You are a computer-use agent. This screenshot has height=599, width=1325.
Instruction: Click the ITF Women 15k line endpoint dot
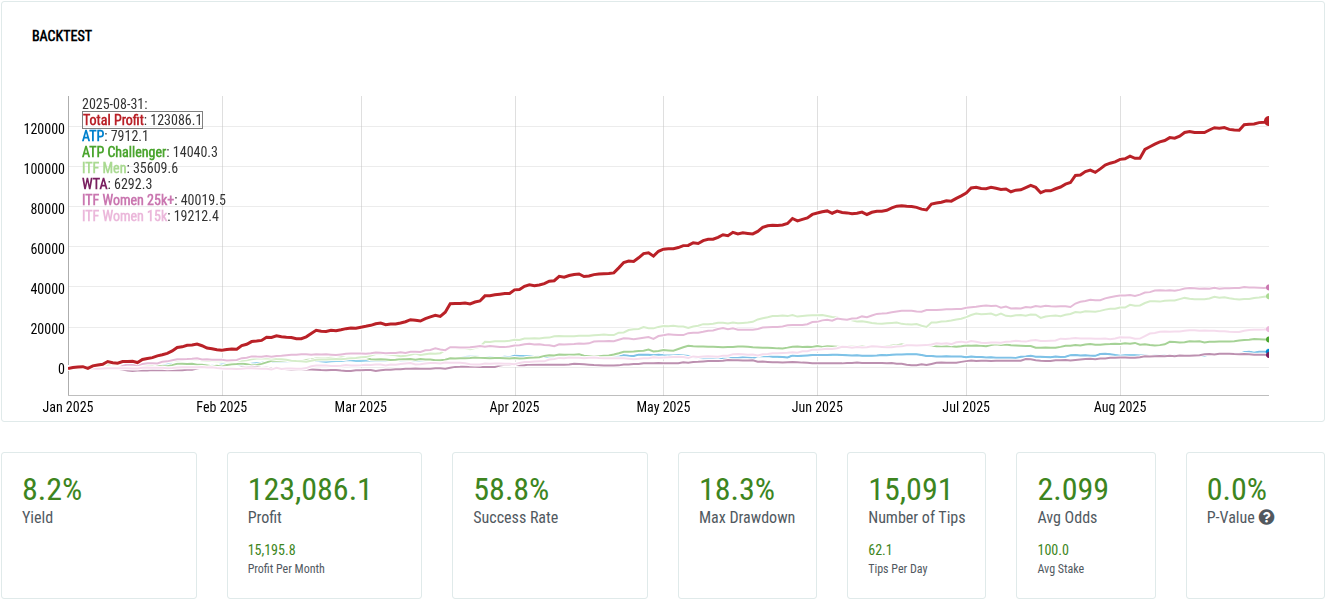click(x=1268, y=329)
